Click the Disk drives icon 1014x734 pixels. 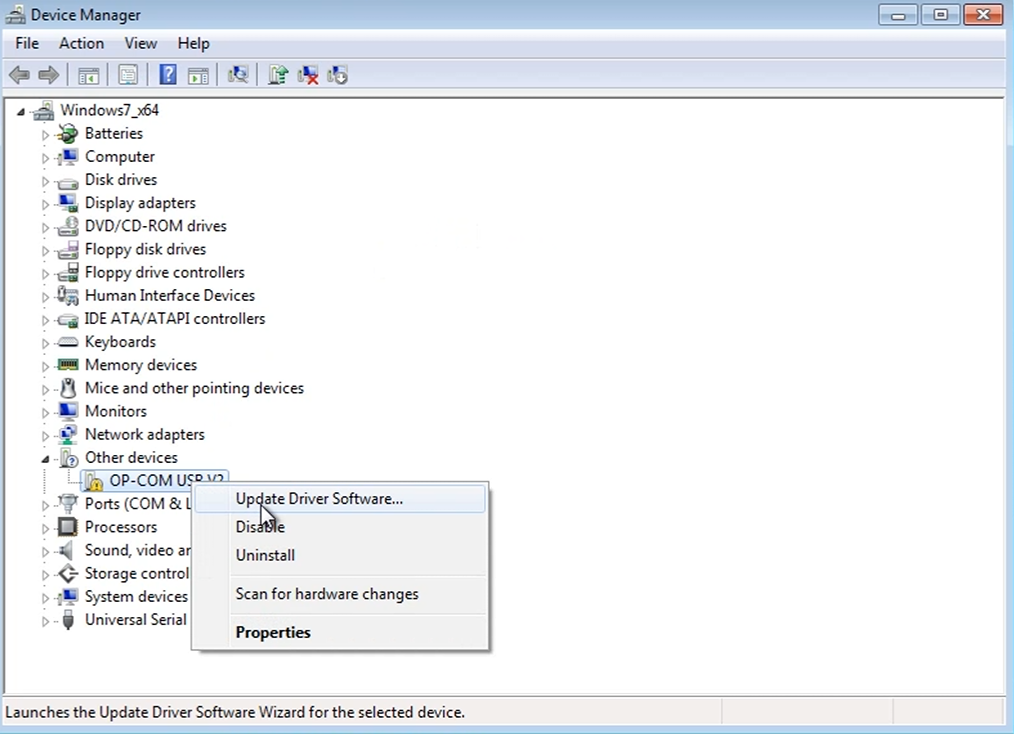tap(67, 182)
